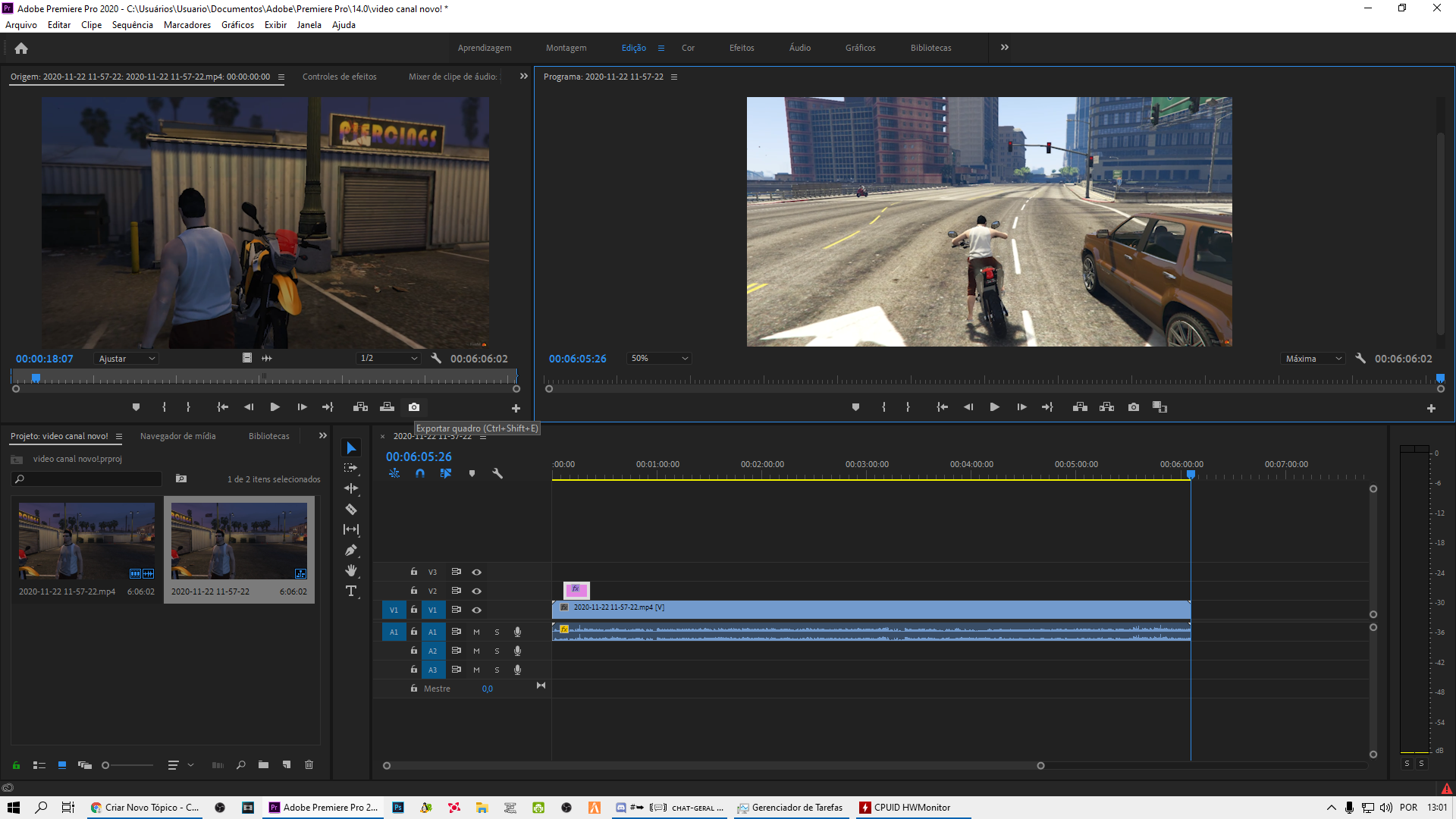Open Source monitor panel menu
1456x819 pixels.
pyautogui.click(x=281, y=77)
